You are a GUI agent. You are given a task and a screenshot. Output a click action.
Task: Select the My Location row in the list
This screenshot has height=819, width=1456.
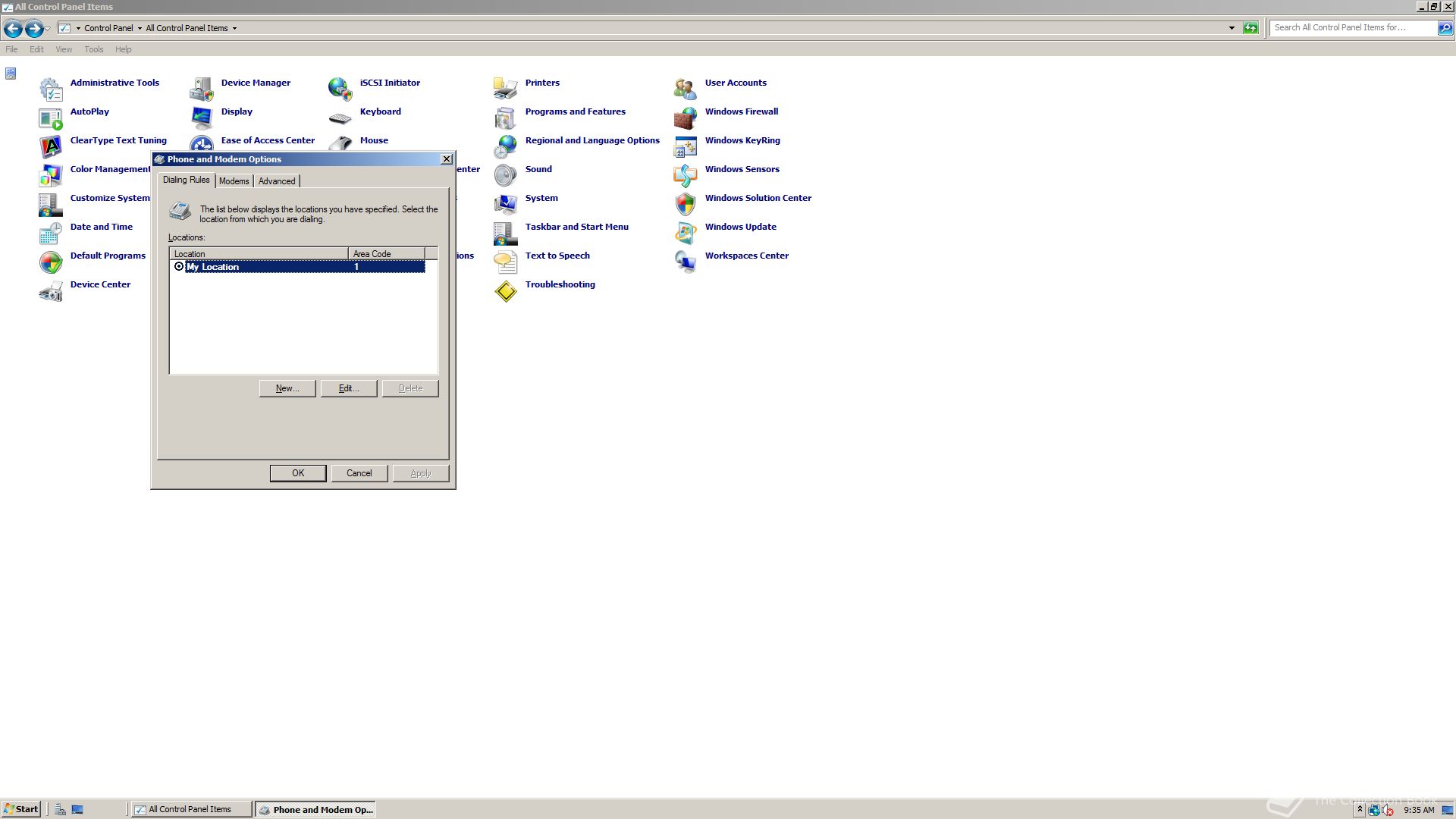click(x=298, y=267)
